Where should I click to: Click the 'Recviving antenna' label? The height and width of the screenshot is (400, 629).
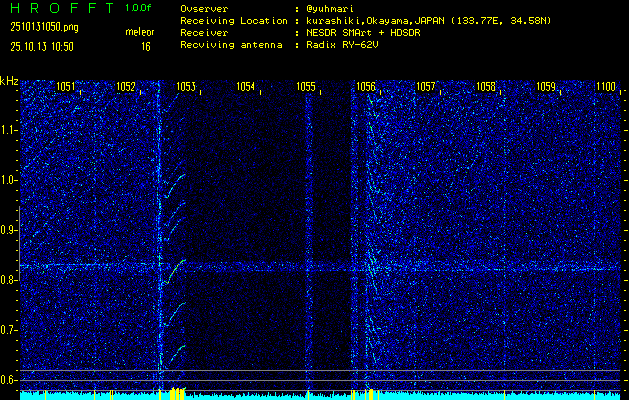point(231,45)
